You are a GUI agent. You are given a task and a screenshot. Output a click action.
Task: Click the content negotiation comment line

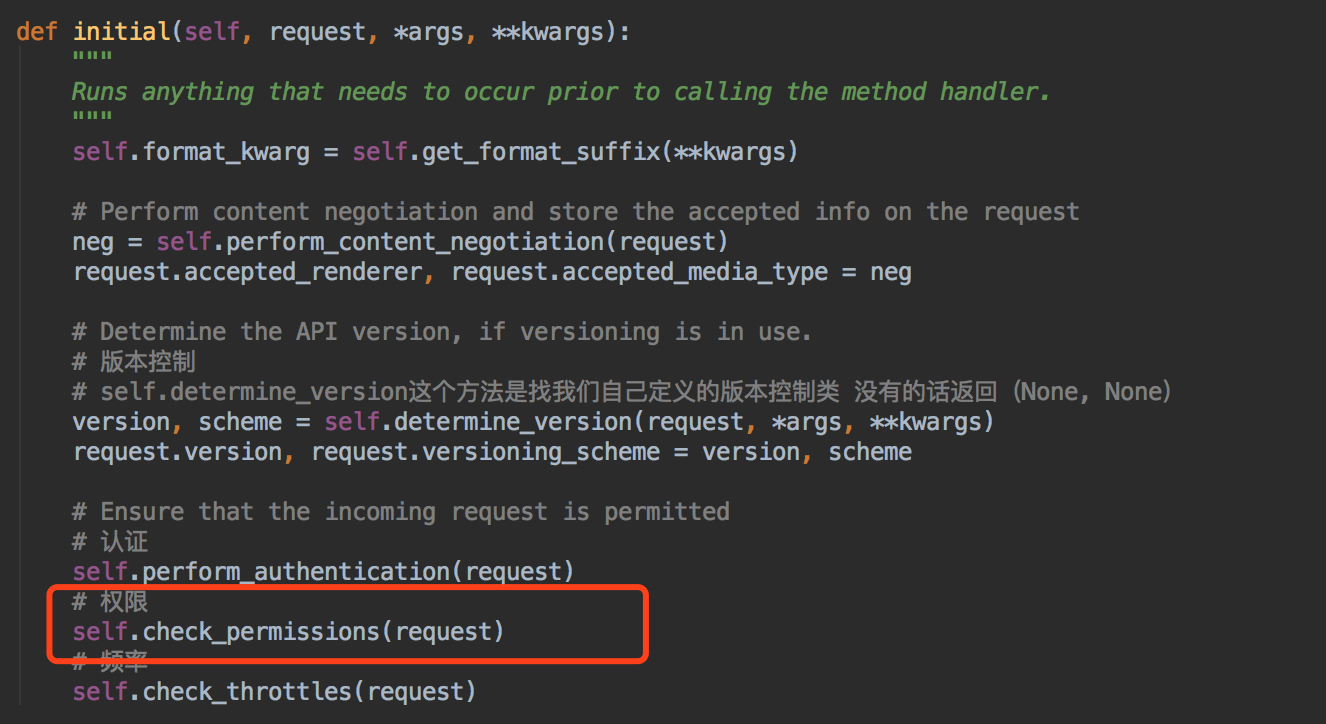(576, 212)
